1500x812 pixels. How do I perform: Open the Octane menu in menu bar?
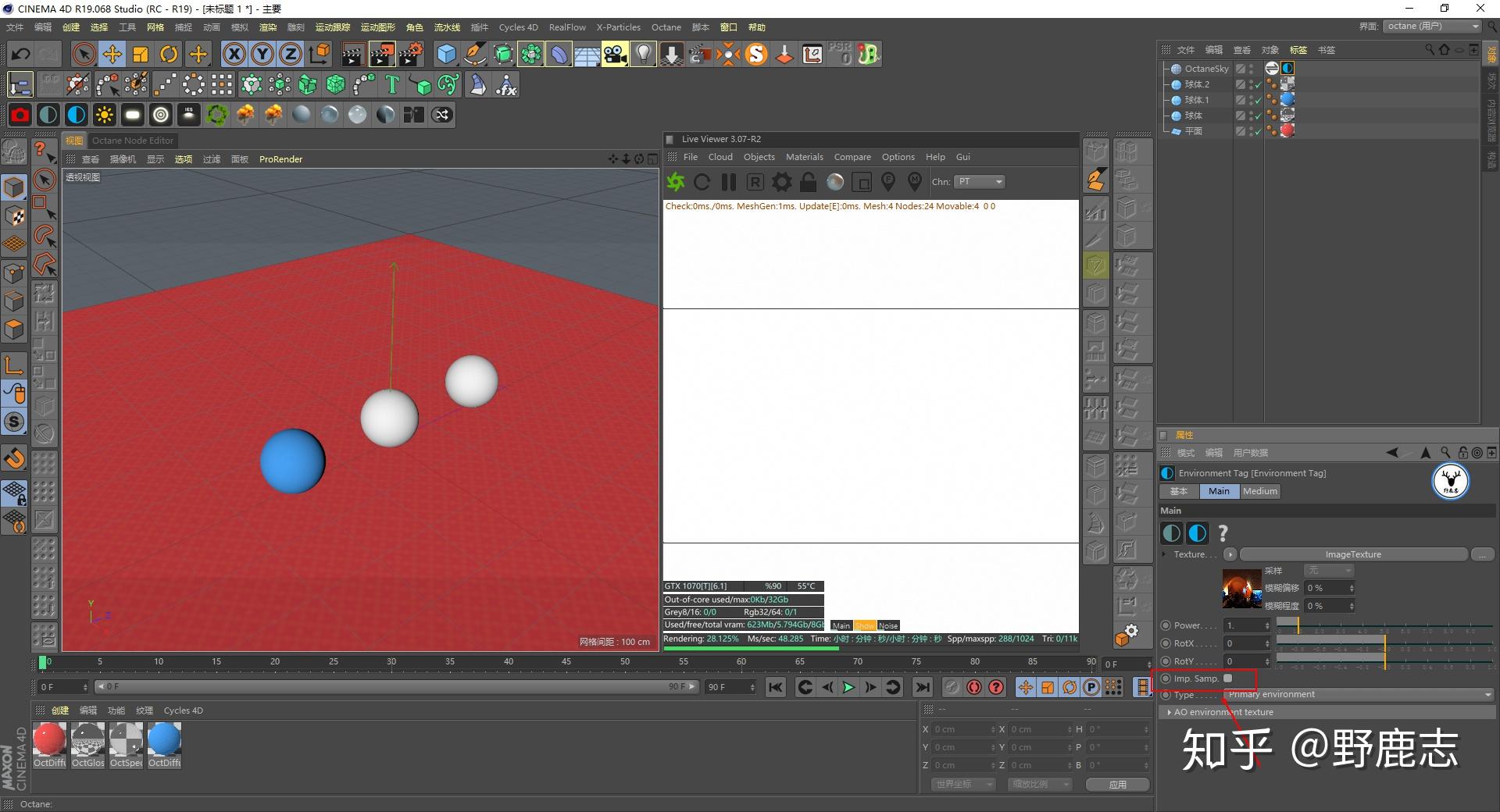666,27
